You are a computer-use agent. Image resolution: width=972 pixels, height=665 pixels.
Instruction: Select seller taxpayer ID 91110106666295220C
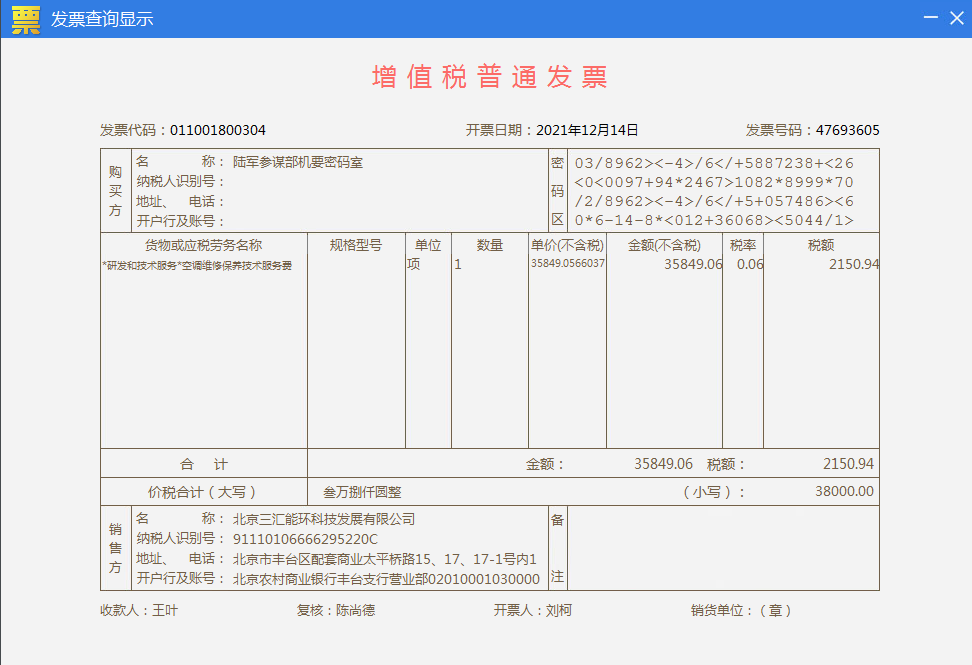coord(305,540)
